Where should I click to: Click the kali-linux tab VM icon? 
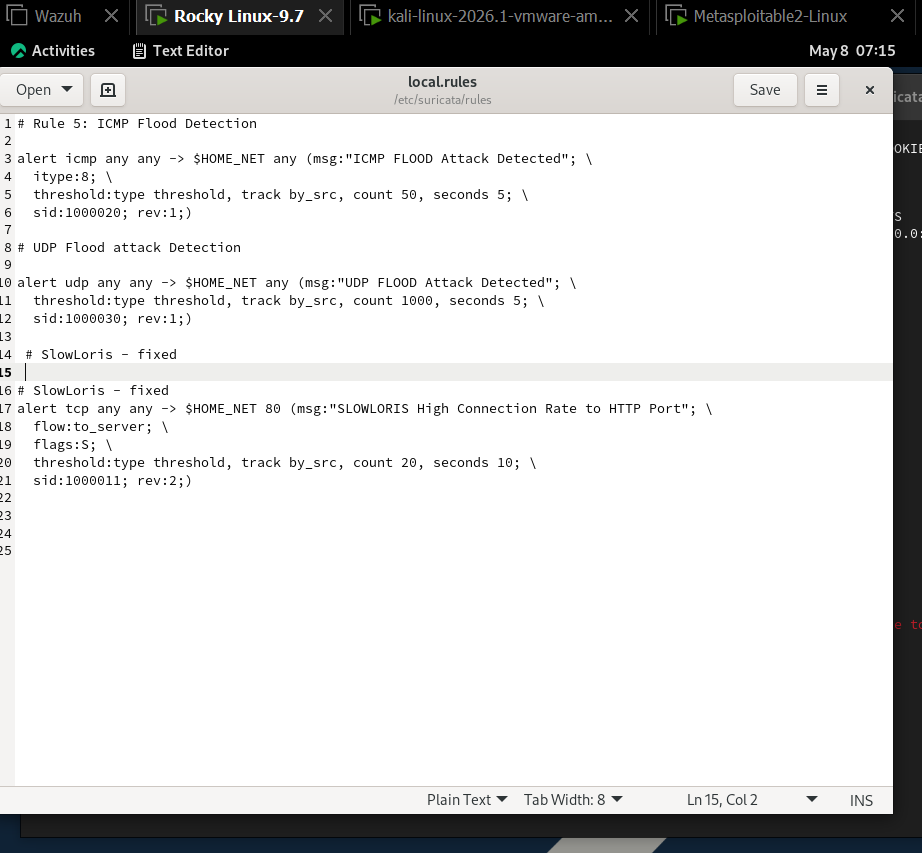click(370, 15)
